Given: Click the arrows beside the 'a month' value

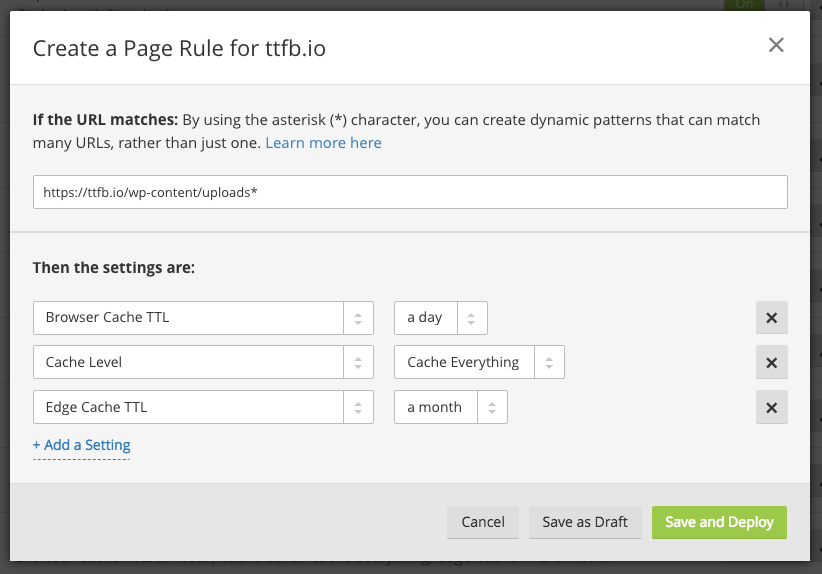Looking at the screenshot, I should click(492, 407).
